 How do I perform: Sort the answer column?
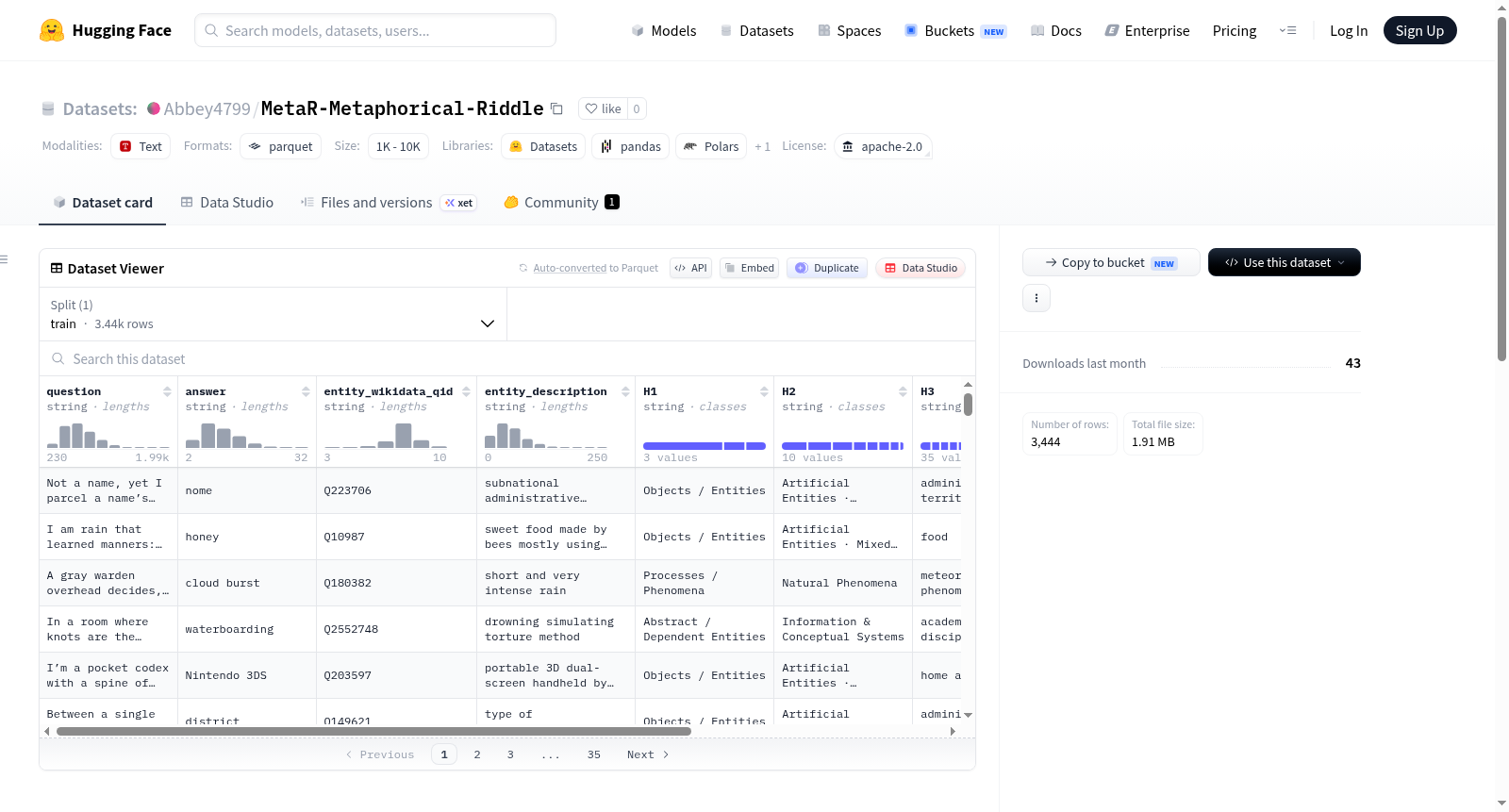tap(306, 391)
